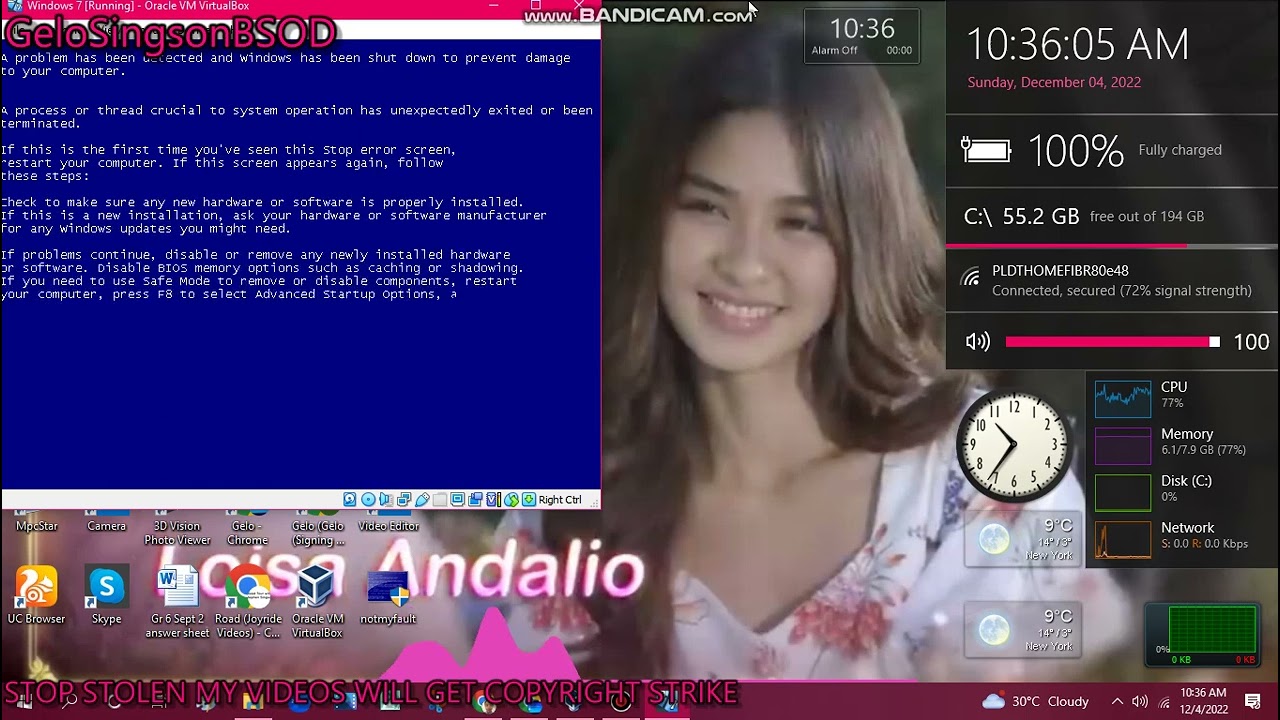Open the Road (Joyride Videos) Chrome shortcut
Image resolution: width=1280 pixels, height=720 pixels.
(248, 603)
